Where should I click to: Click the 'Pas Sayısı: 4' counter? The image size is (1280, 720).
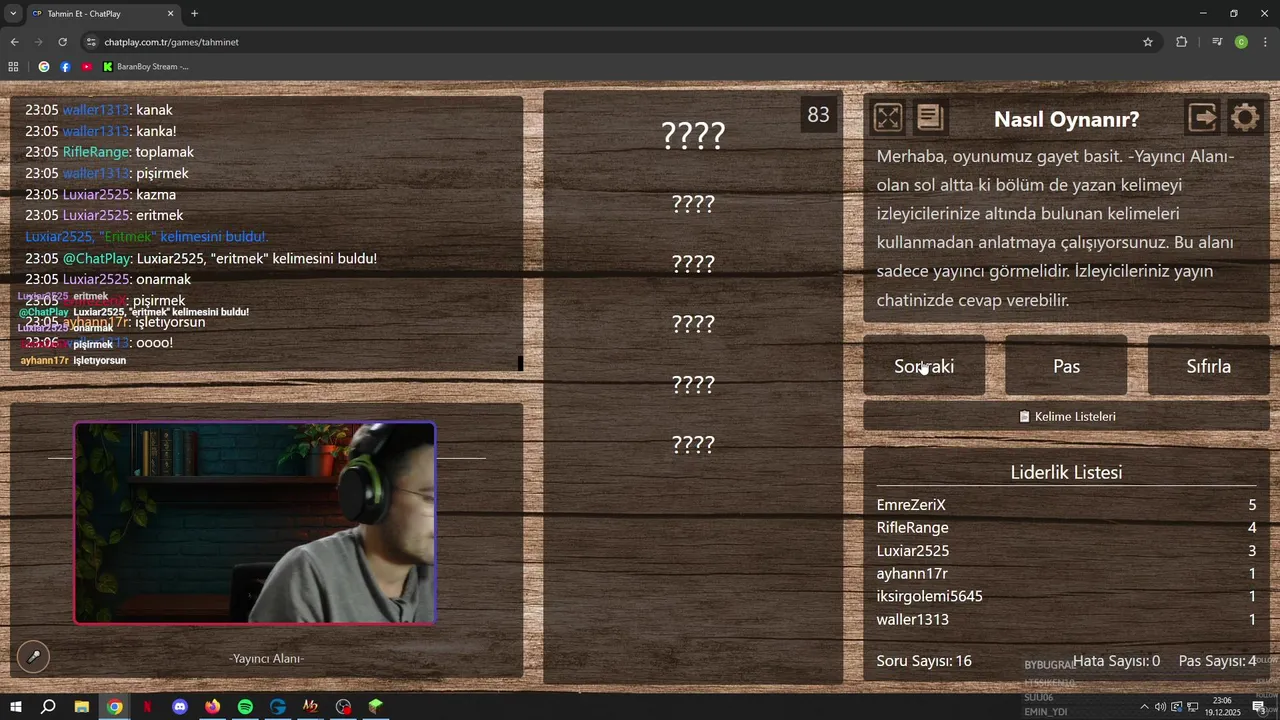1217,661
